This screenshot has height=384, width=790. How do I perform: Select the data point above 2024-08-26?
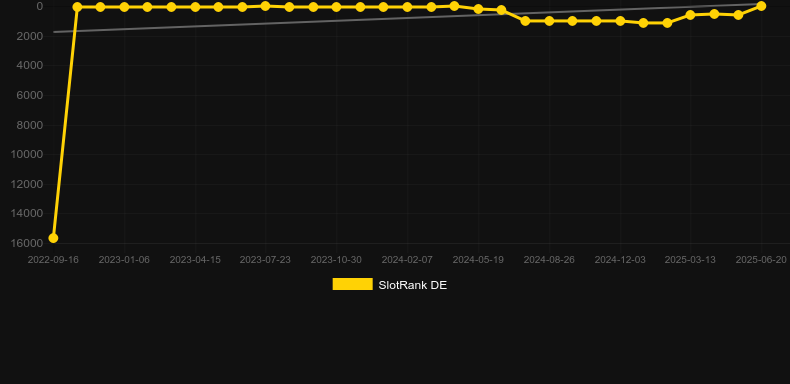pyautogui.click(x=549, y=21)
